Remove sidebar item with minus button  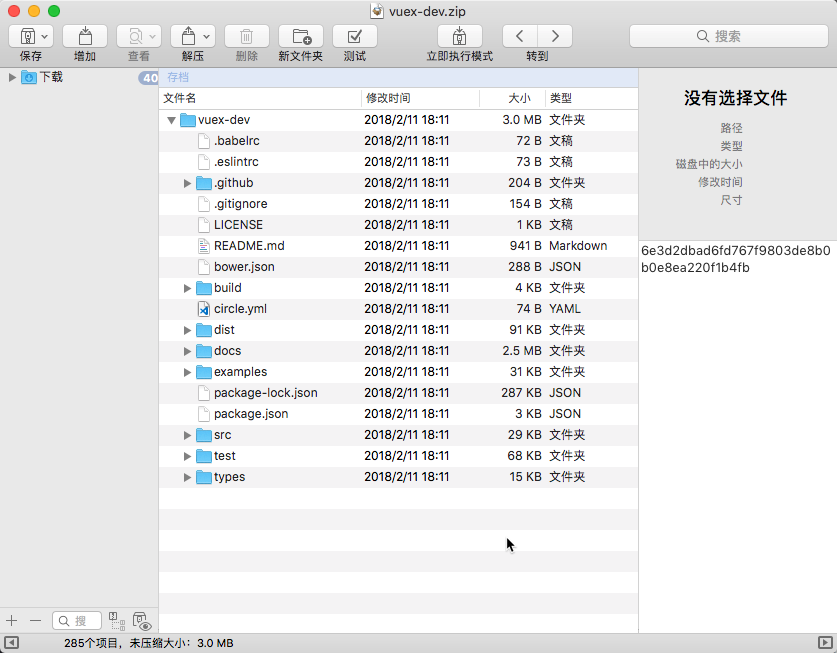[x=35, y=620]
